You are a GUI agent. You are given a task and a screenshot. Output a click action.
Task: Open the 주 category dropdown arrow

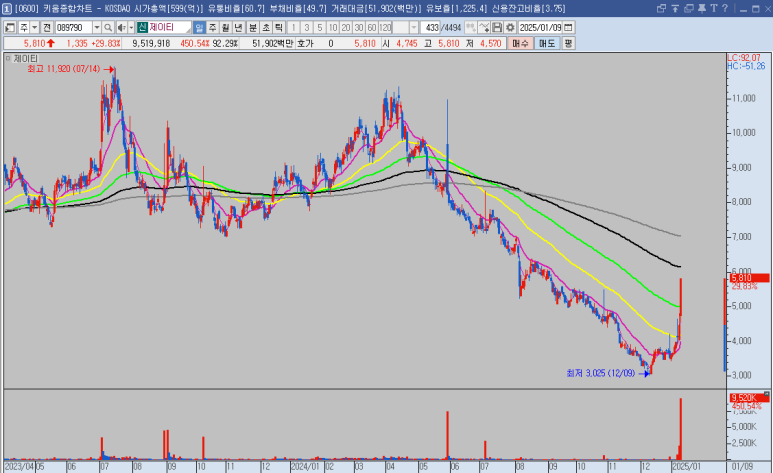(x=35, y=28)
